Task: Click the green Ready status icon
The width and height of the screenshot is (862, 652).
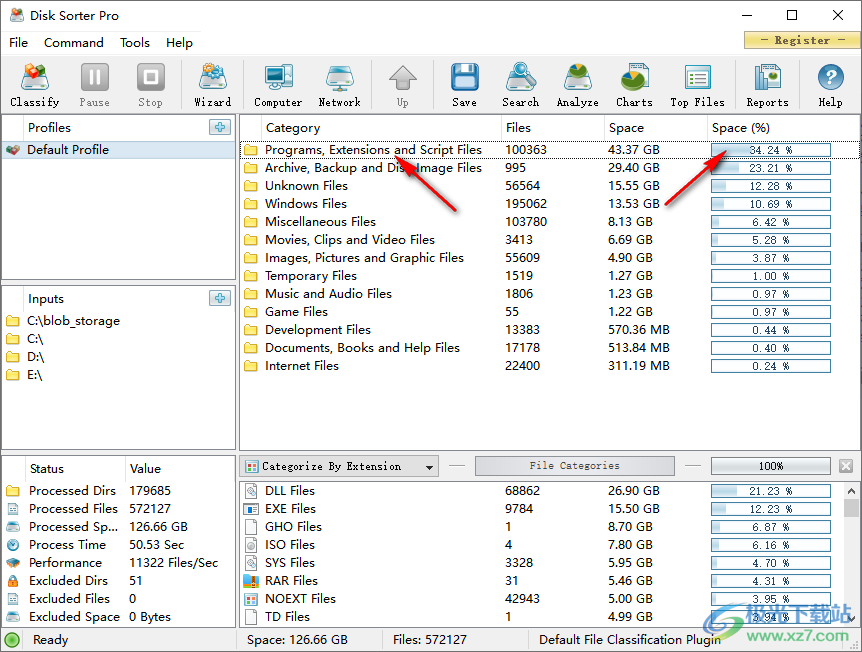Action: 12,640
